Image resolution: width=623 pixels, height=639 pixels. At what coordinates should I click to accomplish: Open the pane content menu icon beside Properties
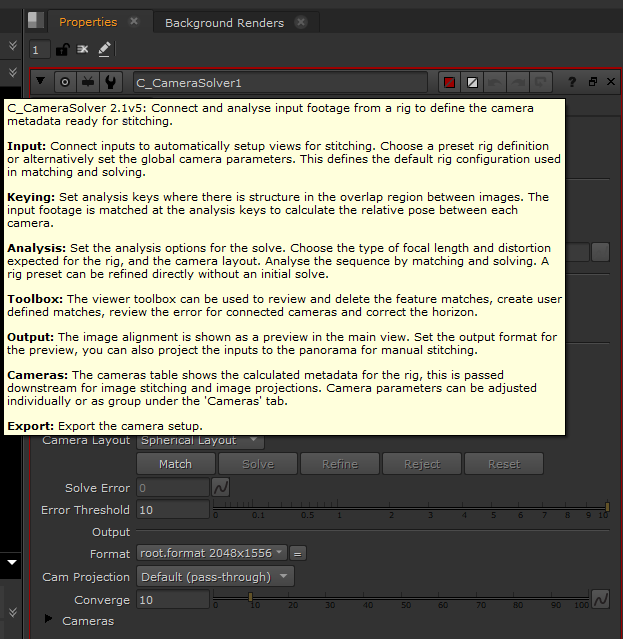pyautogui.click(x=36, y=20)
